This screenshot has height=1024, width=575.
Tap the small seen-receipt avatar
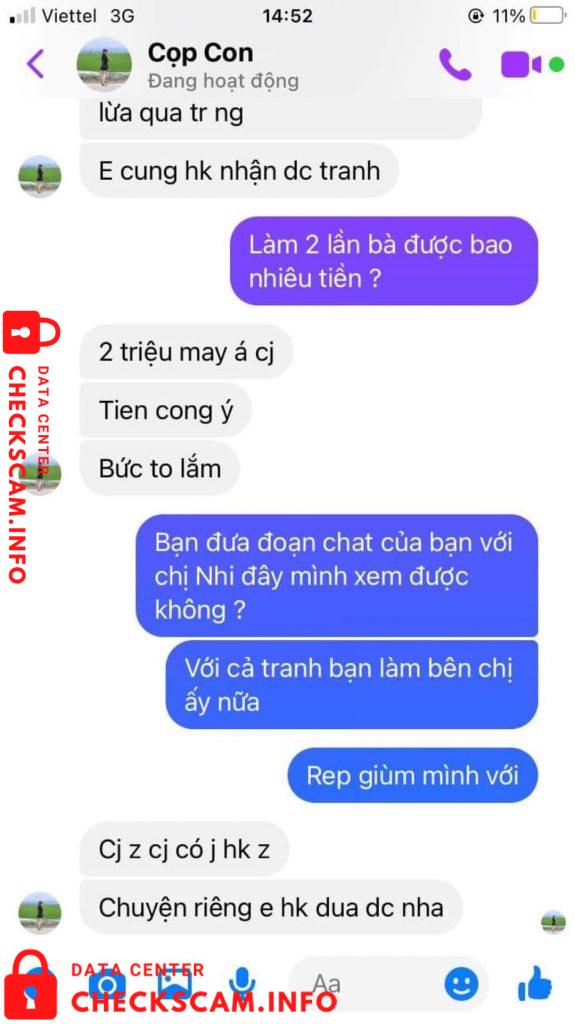tap(553, 922)
